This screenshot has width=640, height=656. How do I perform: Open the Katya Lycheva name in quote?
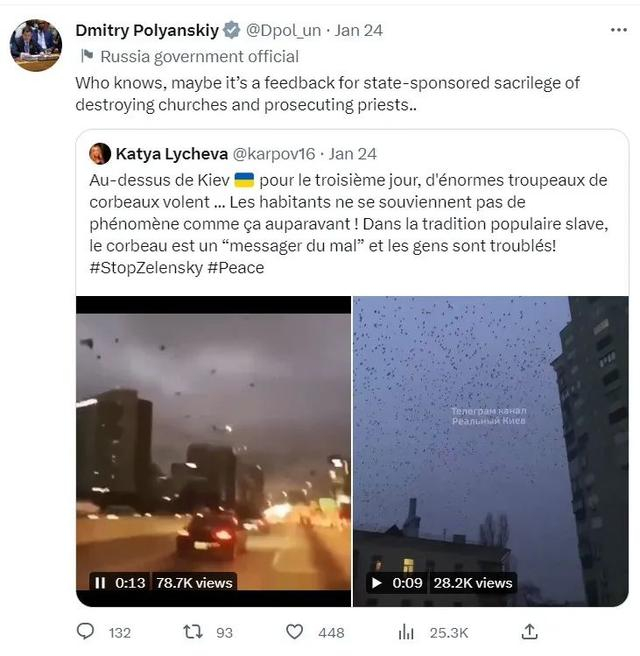(172, 154)
